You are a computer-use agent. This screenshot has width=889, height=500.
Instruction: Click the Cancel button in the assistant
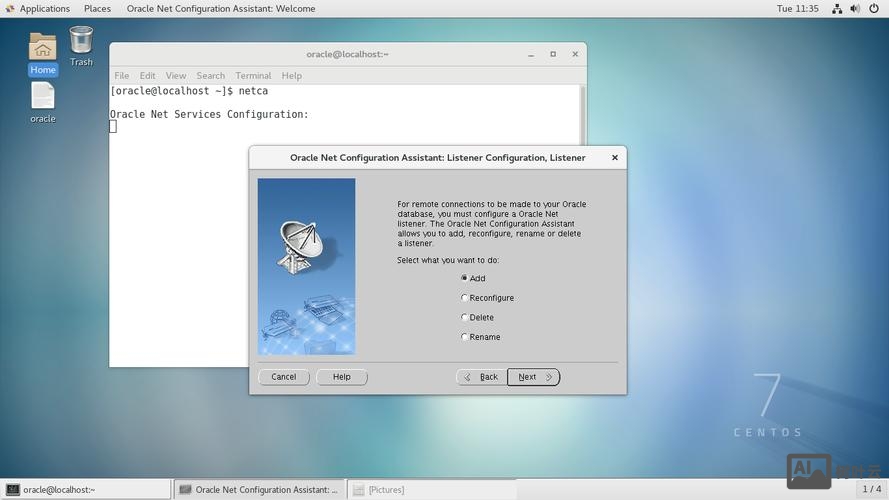[283, 377]
